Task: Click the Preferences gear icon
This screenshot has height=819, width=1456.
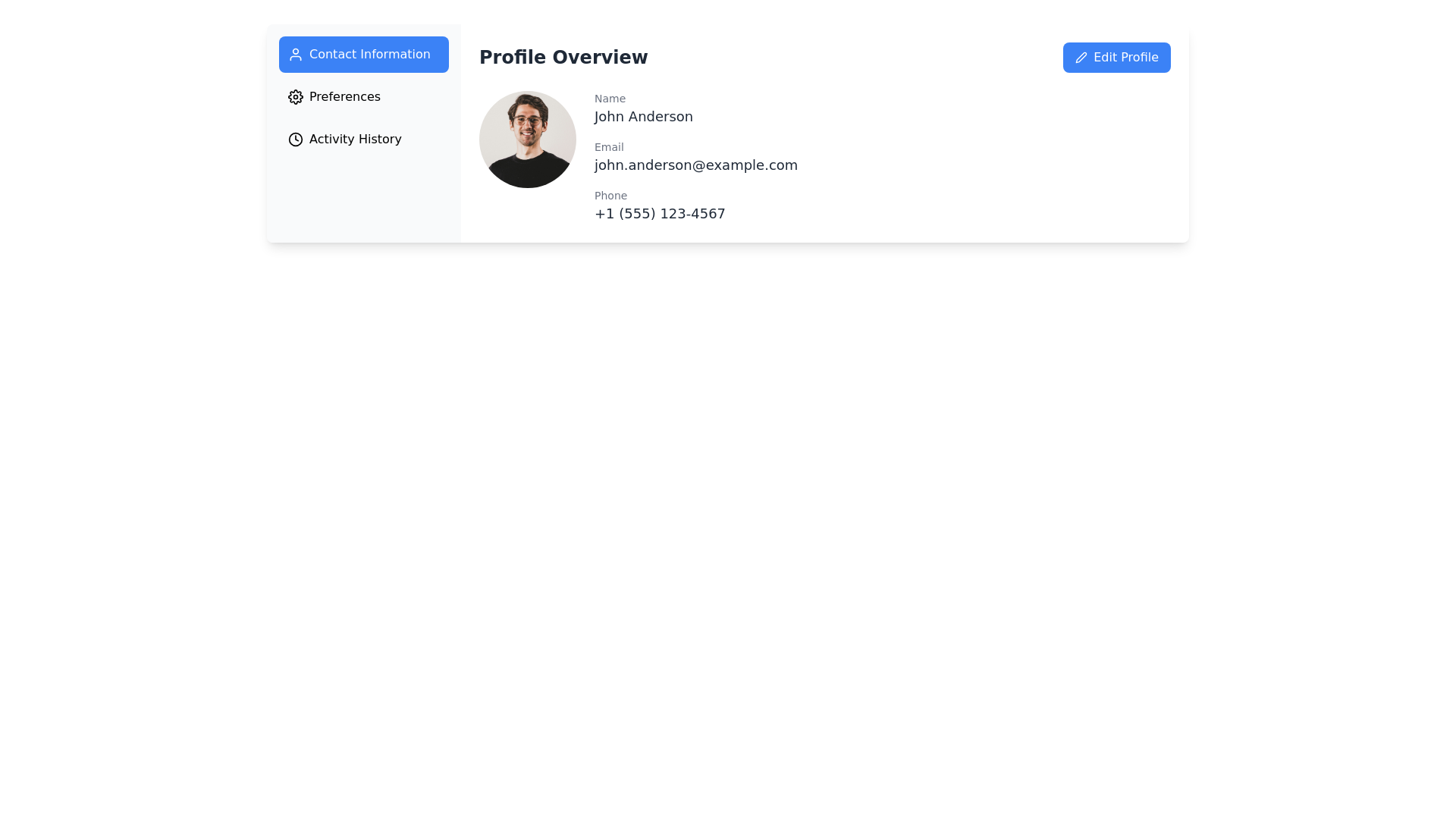Action: [295, 96]
